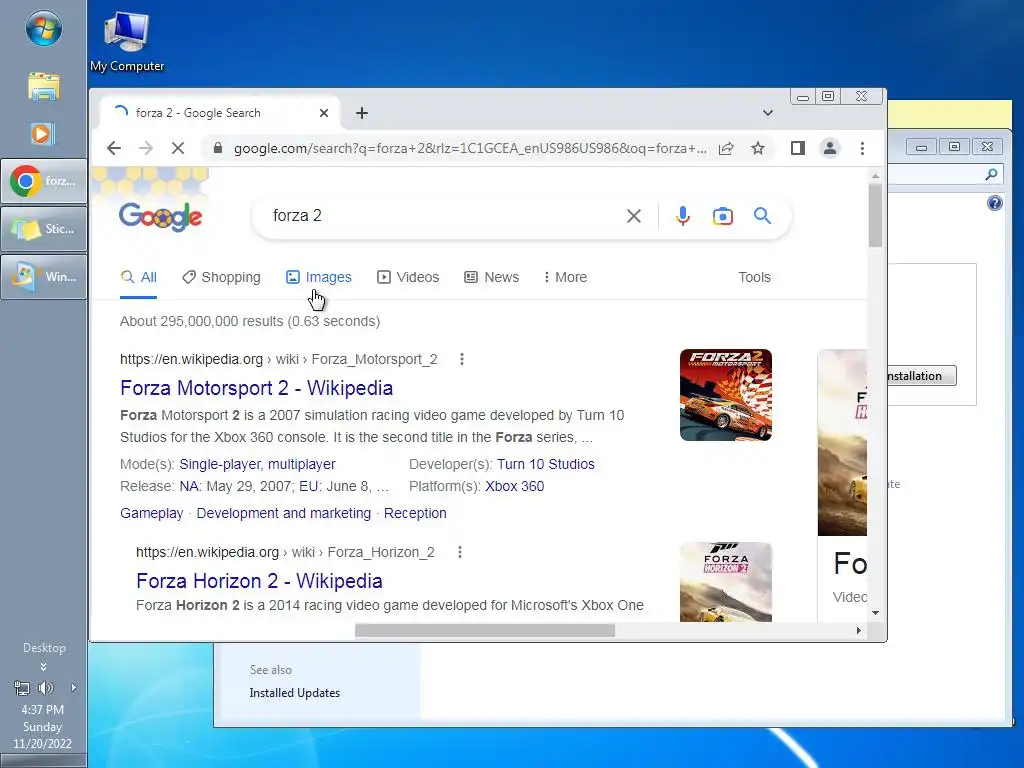1024x768 pixels.
Task: Click the About 295,000,000 results text
Action: 250,321
